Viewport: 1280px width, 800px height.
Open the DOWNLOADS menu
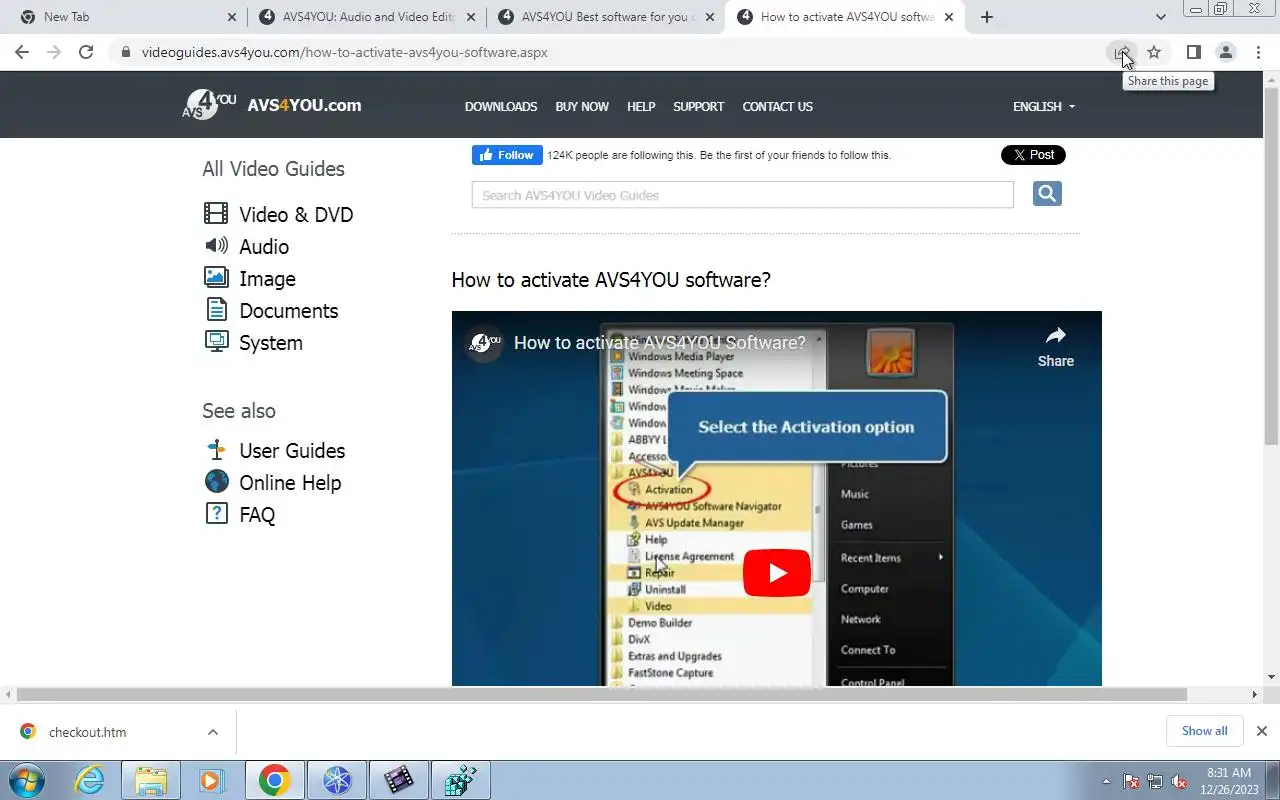coord(501,106)
